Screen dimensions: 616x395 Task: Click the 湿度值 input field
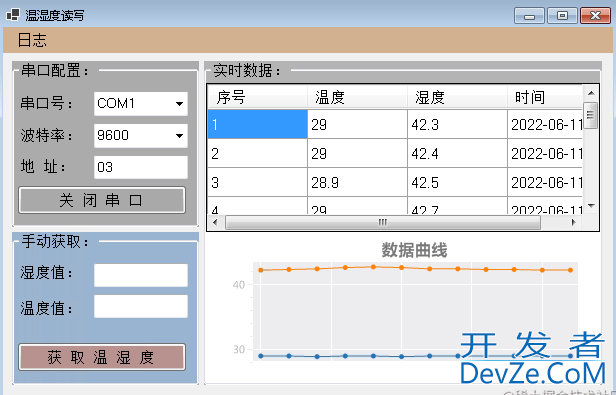coord(141,275)
